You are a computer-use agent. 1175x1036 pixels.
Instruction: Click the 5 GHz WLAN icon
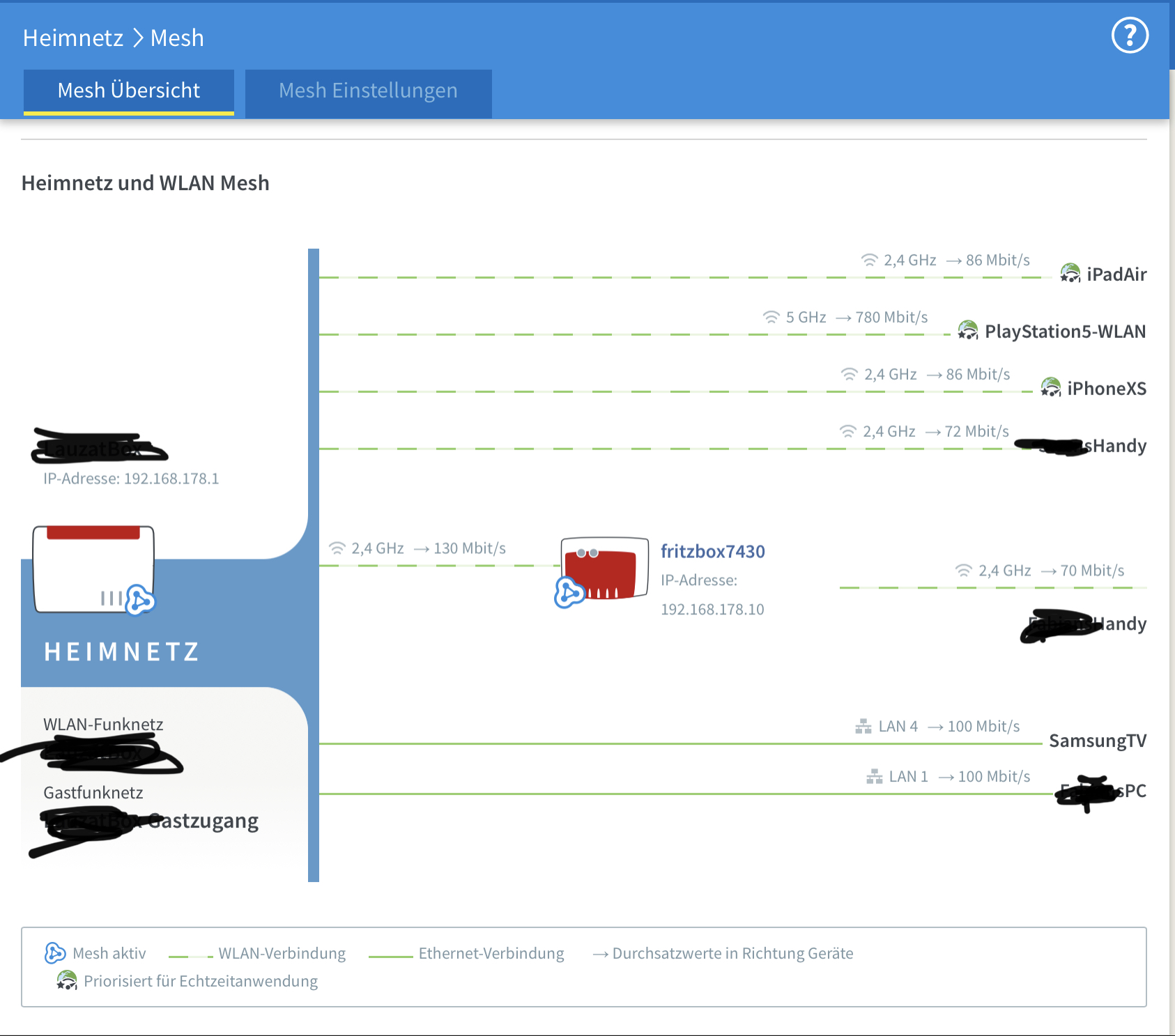[771, 317]
